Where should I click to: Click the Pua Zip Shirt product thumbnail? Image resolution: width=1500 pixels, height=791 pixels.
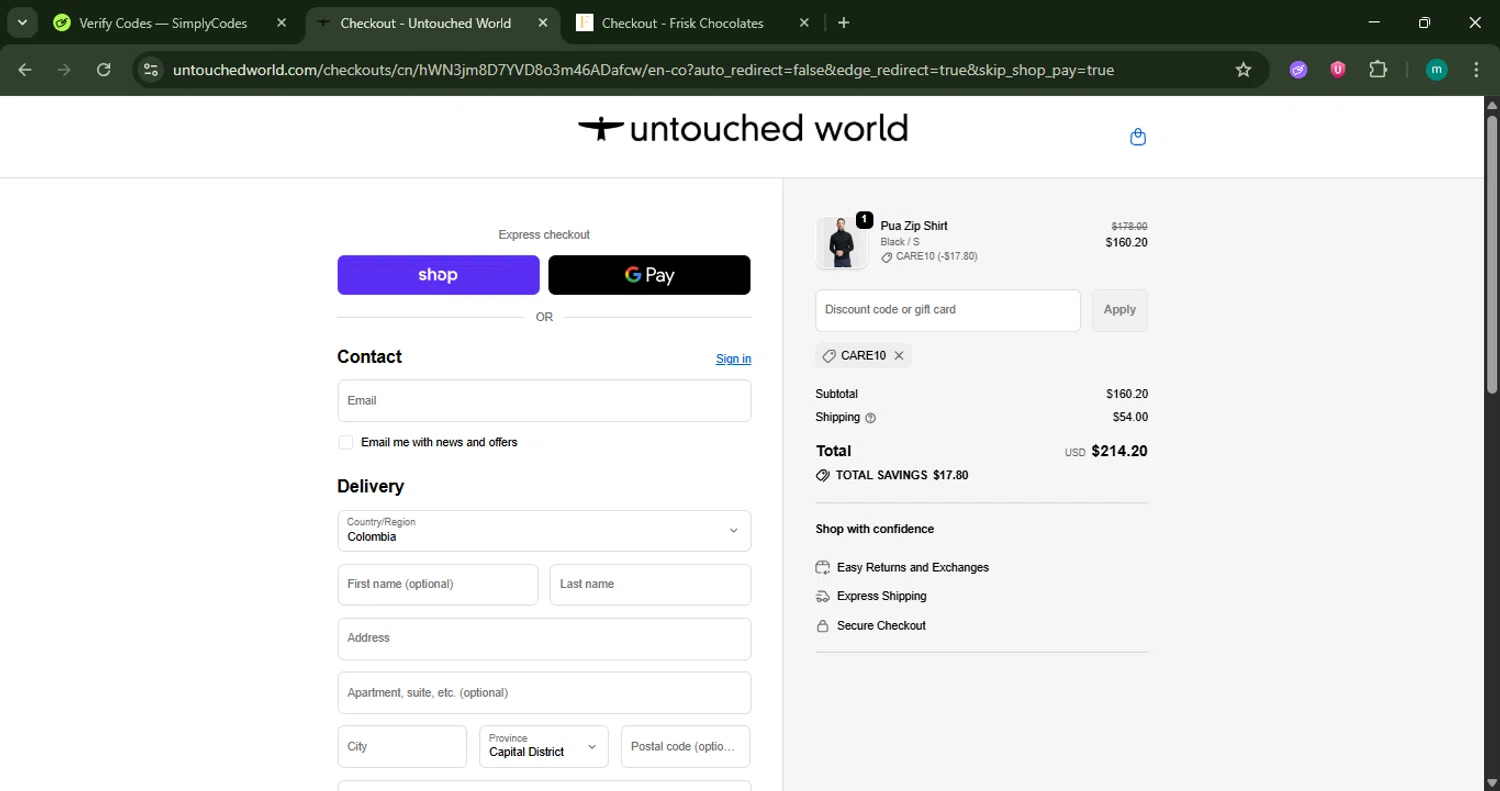[841, 243]
